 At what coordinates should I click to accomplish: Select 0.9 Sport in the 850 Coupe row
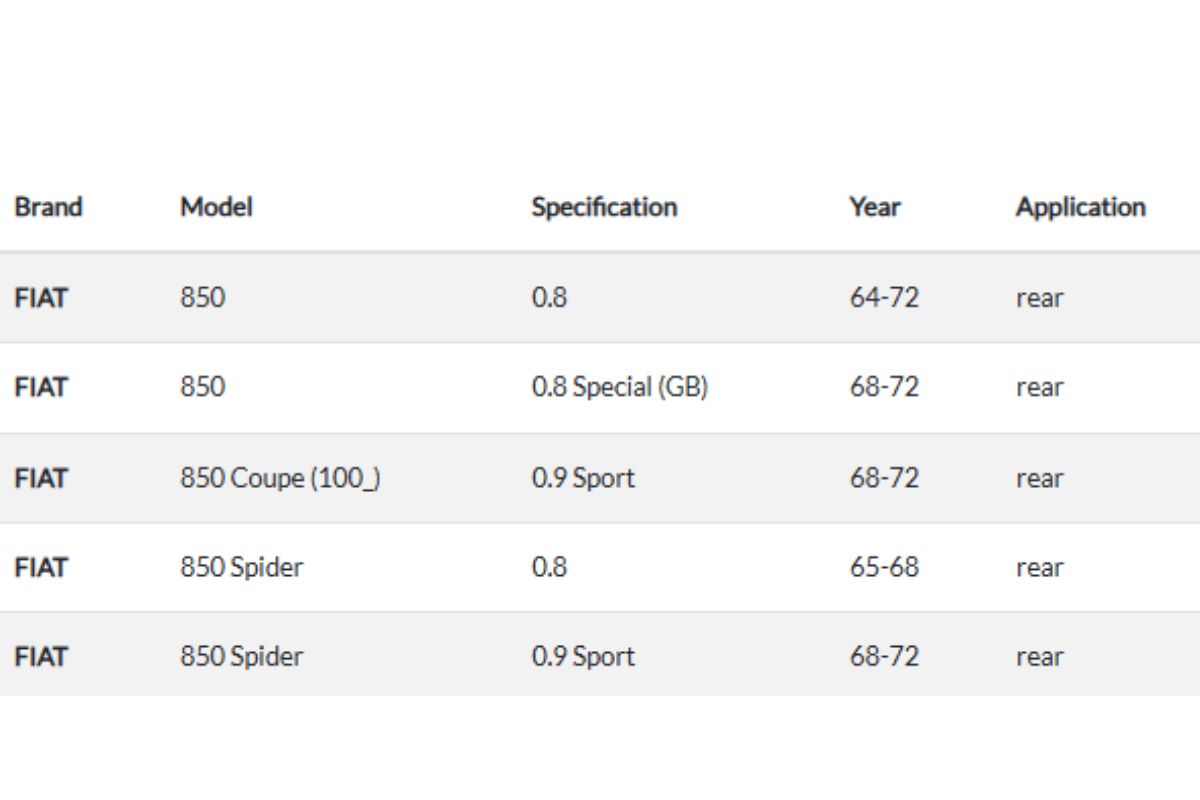tap(583, 478)
